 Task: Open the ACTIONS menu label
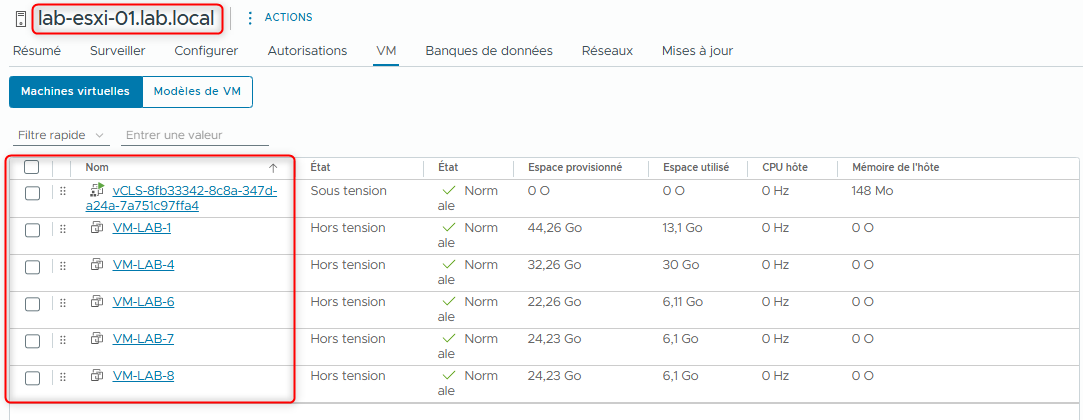coord(288,17)
